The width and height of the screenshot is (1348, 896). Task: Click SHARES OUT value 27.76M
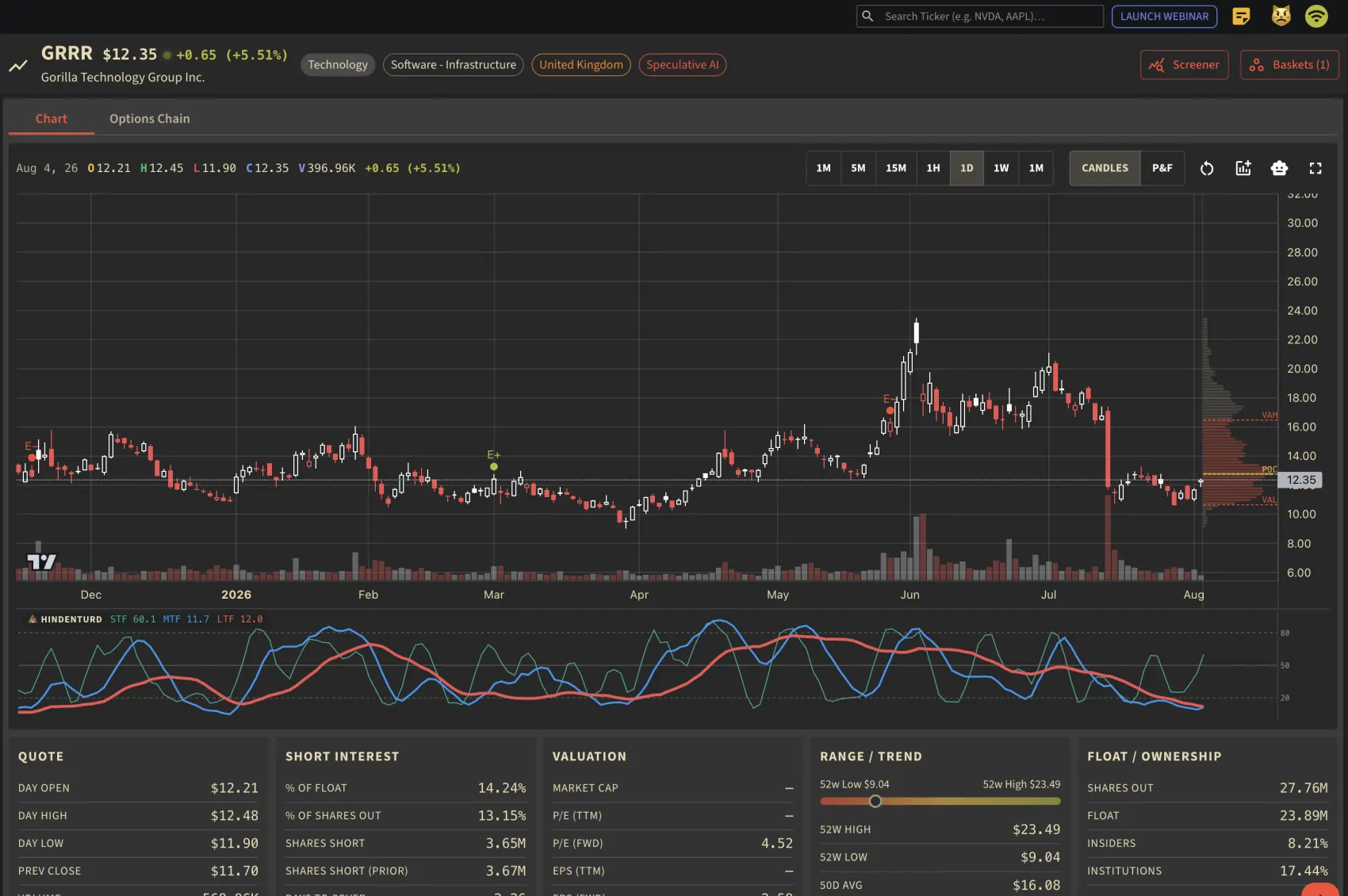(1304, 788)
